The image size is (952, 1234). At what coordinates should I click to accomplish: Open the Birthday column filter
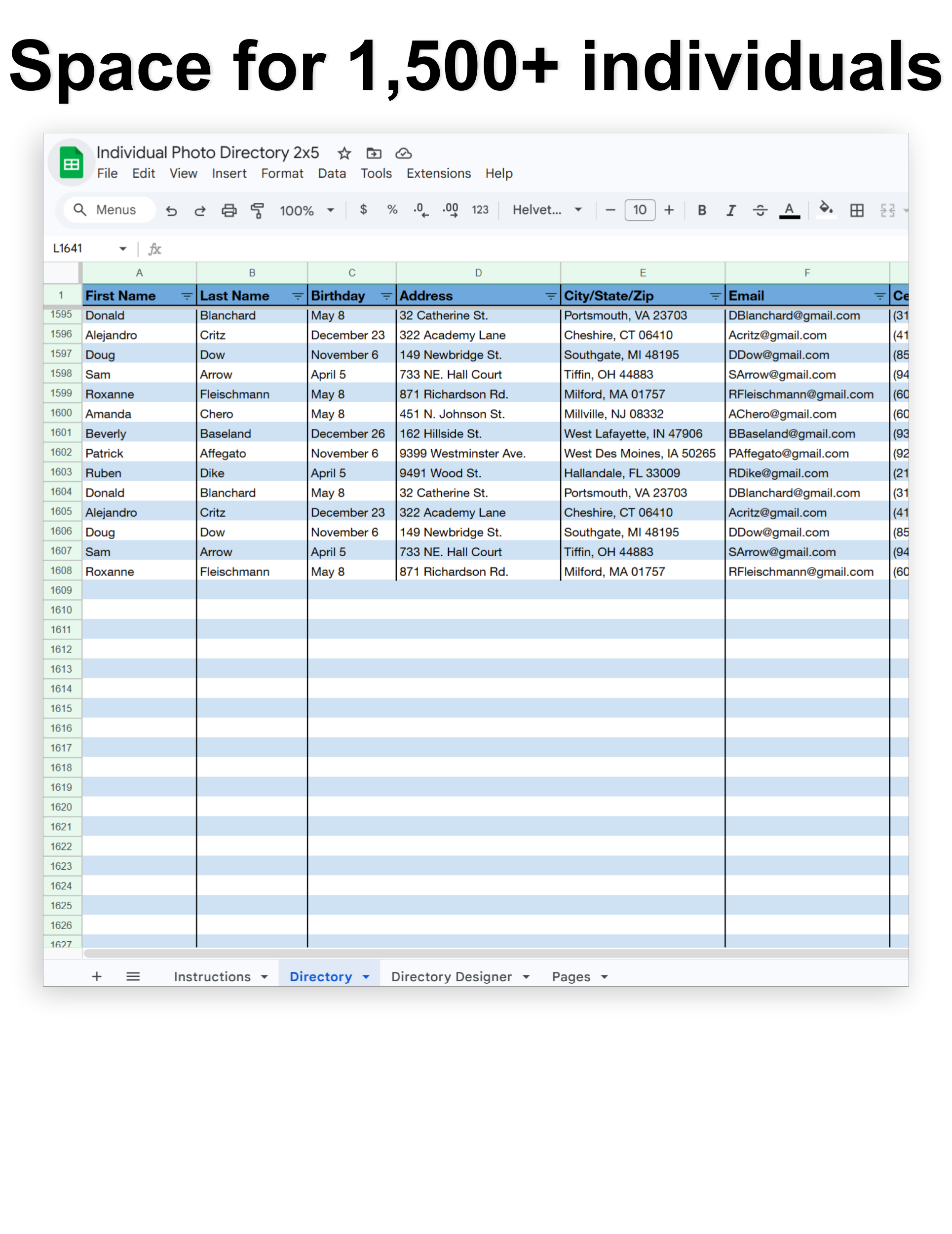click(387, 295)
